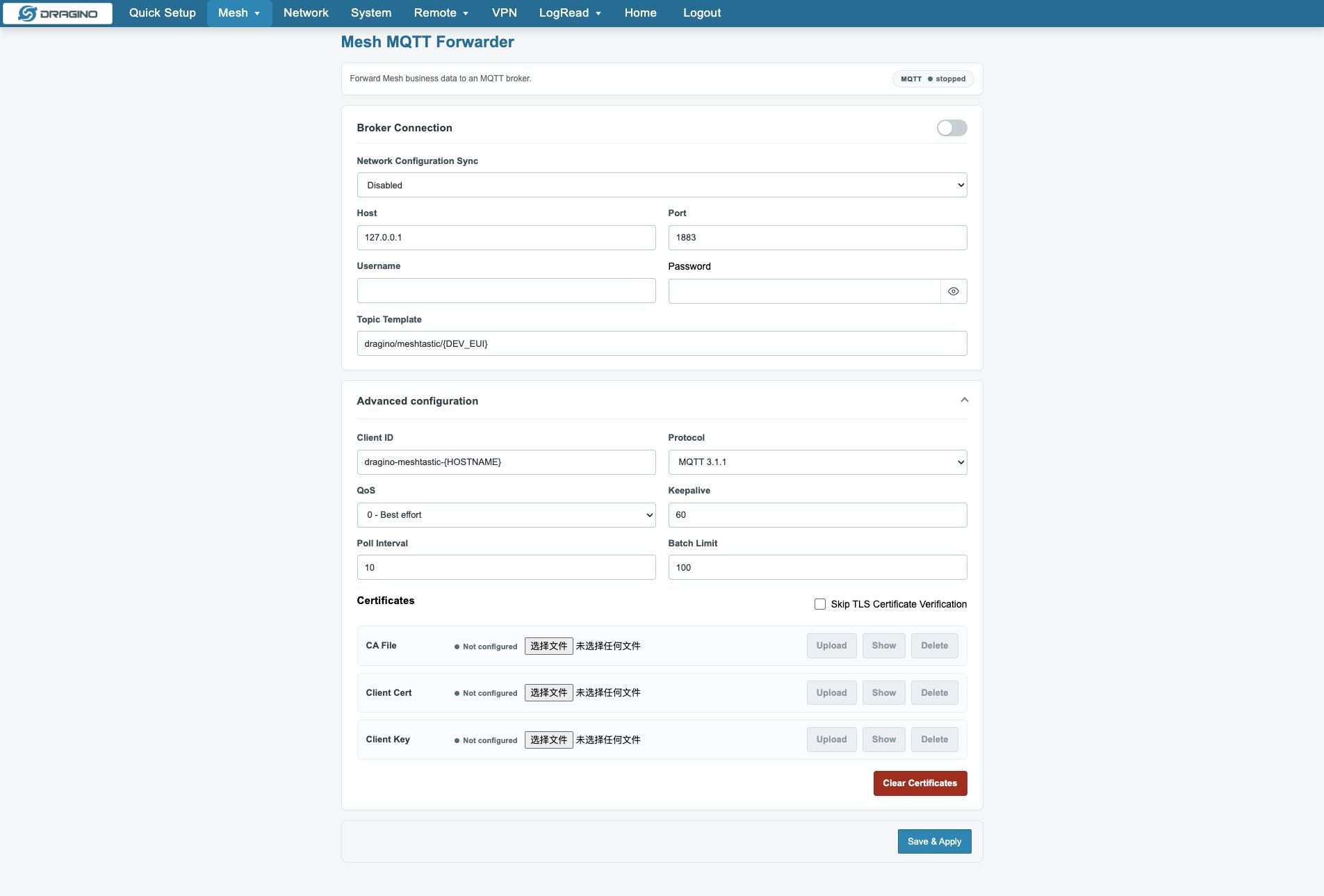This screenshot has width=1324, height=896.
Task: Click Save & Apply
Action: pyautogui.click(x=934, y=842)
